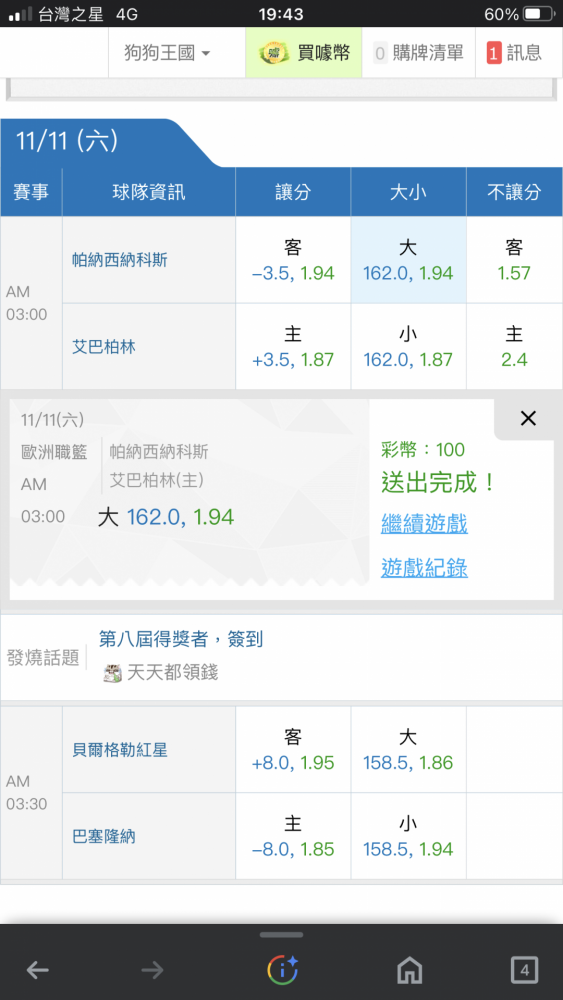
Task: Select 小 162.0, 1.87 under option
Action: [408, 346]
